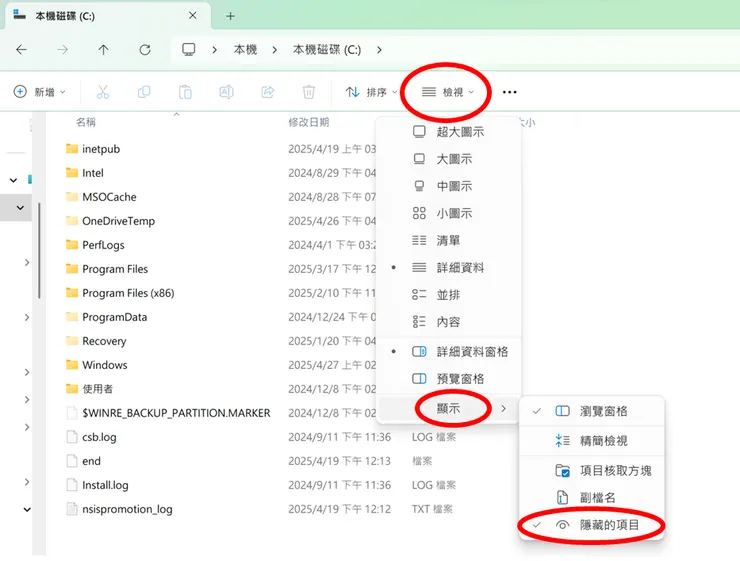Select the 使用者 folder
The width and height of the screenshot is (740, 561).
pyautogui.click(x=97, y=389)
